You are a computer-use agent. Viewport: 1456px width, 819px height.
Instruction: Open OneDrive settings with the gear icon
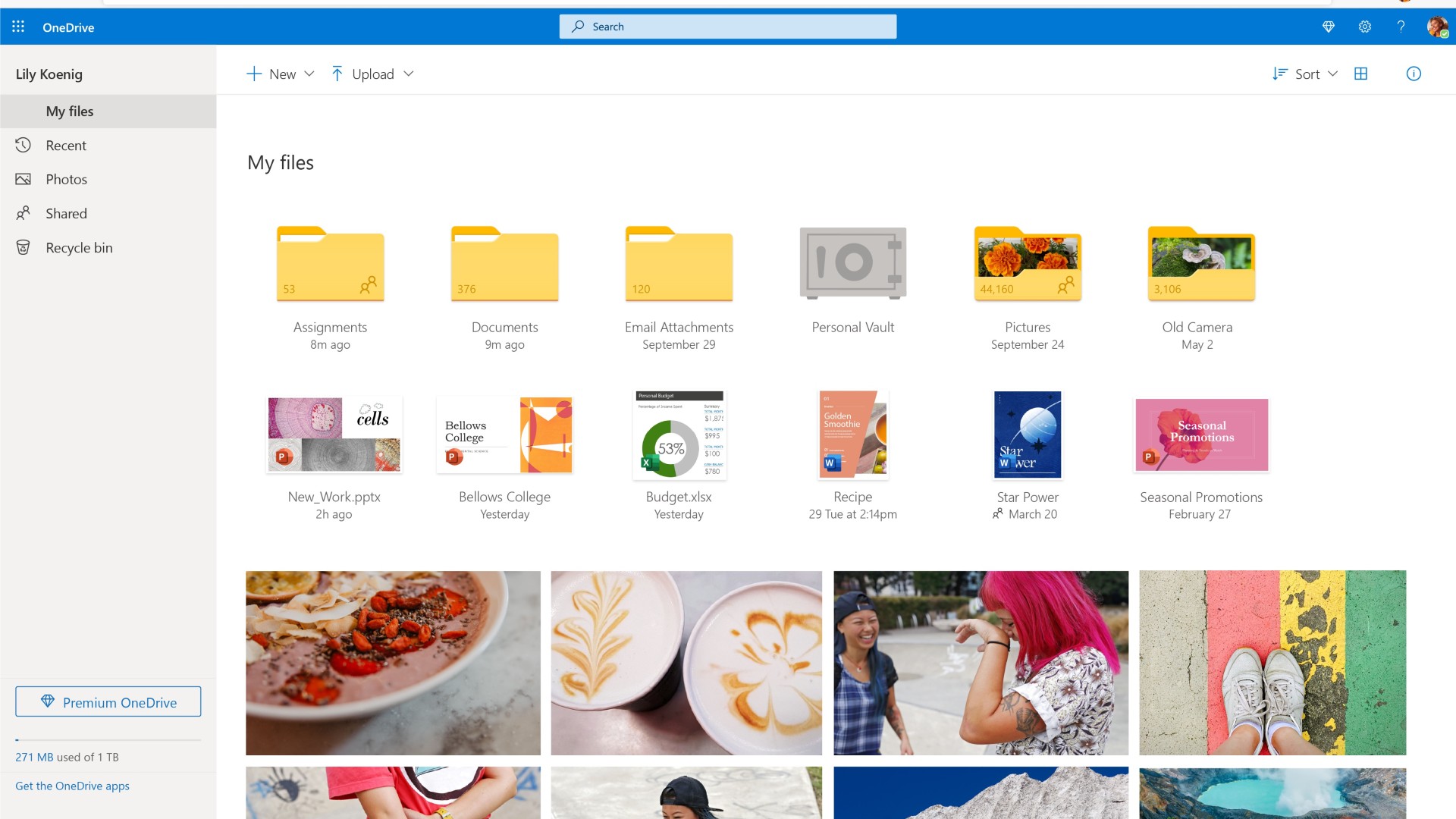click(x=1364, y=27)
